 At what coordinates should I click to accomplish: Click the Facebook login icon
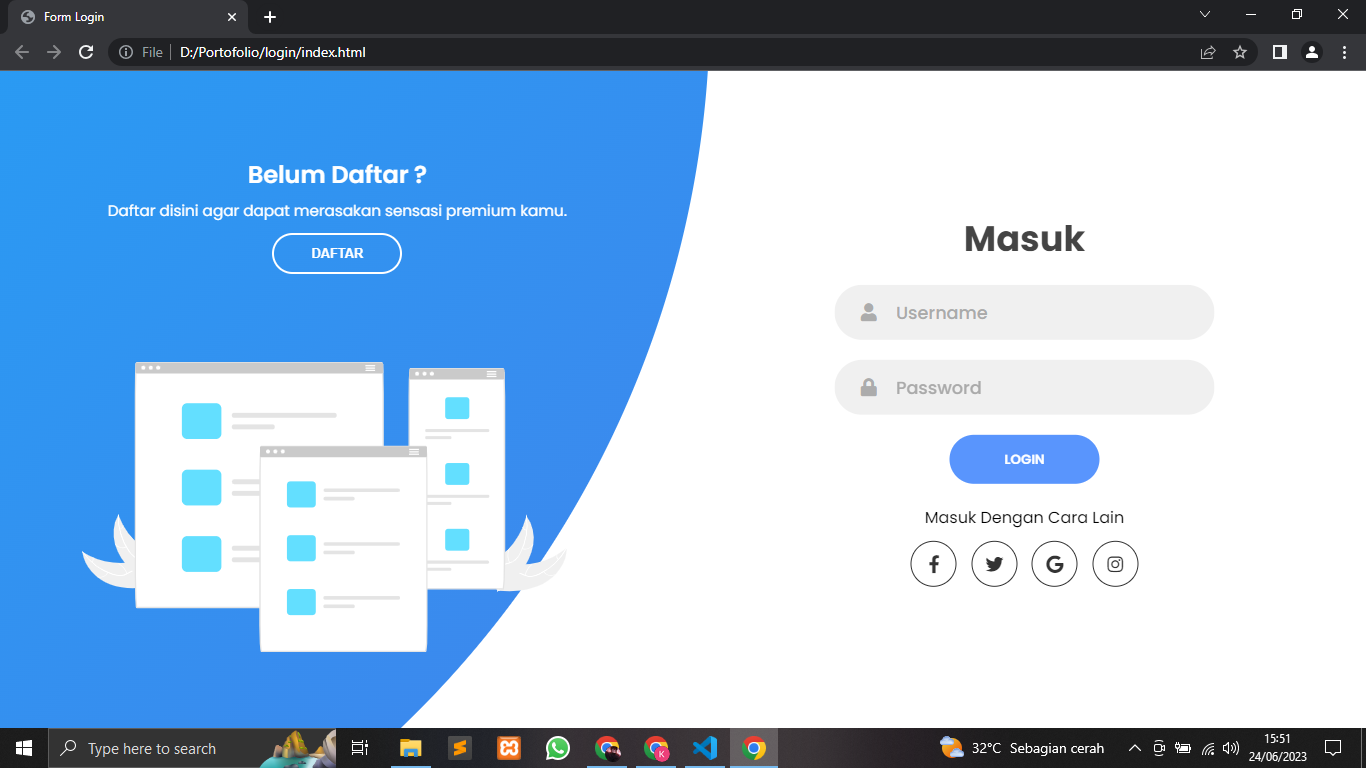[933, 564]
